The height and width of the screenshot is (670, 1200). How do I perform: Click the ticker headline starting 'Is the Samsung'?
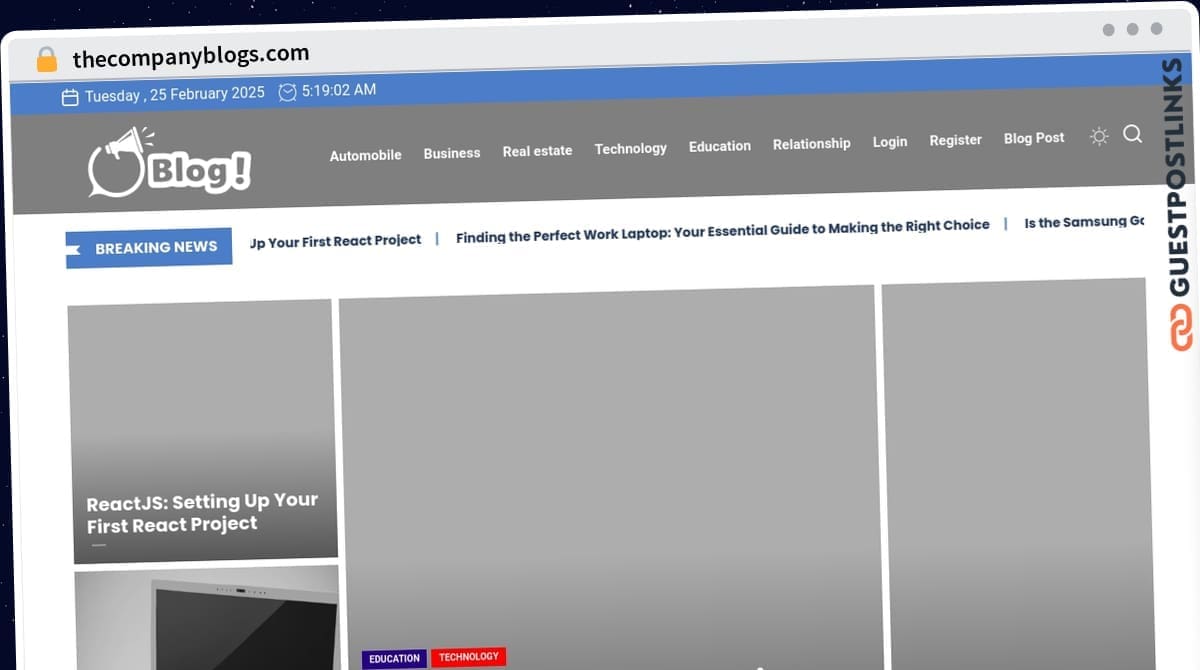tap(1084, 222)
